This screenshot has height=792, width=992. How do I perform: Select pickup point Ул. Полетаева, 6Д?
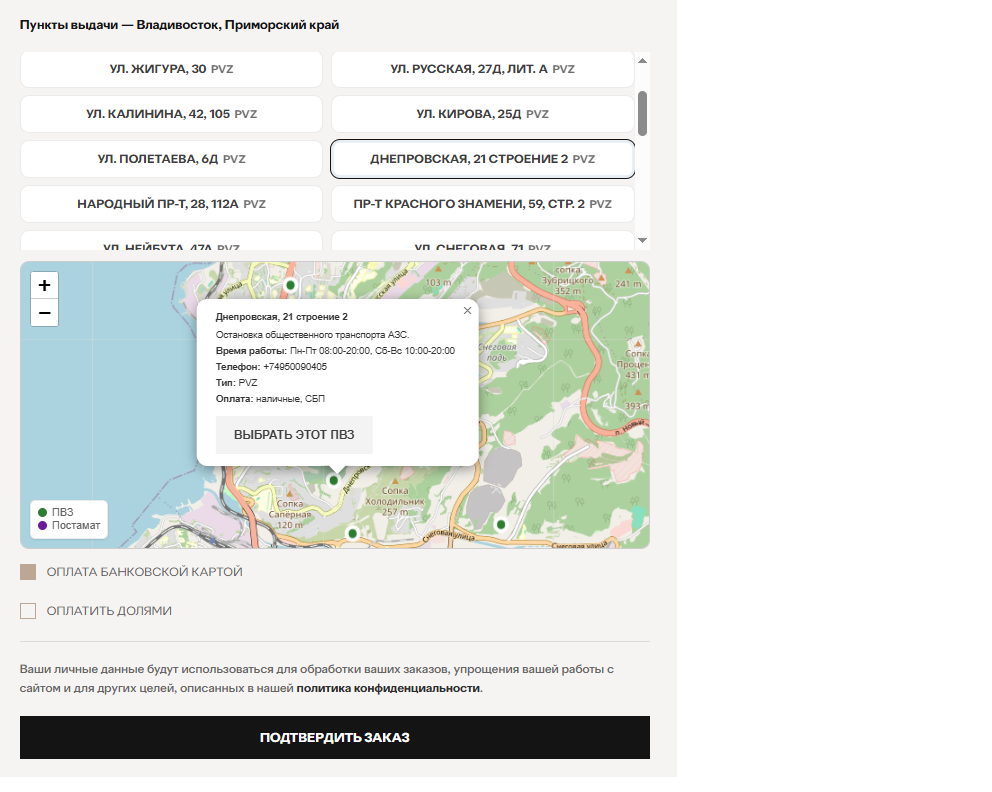coord(171,159)
